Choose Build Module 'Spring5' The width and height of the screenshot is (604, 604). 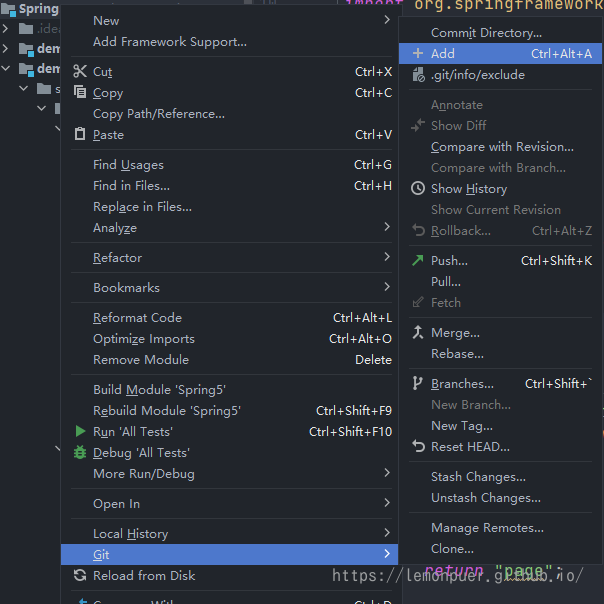coord(231,389)
